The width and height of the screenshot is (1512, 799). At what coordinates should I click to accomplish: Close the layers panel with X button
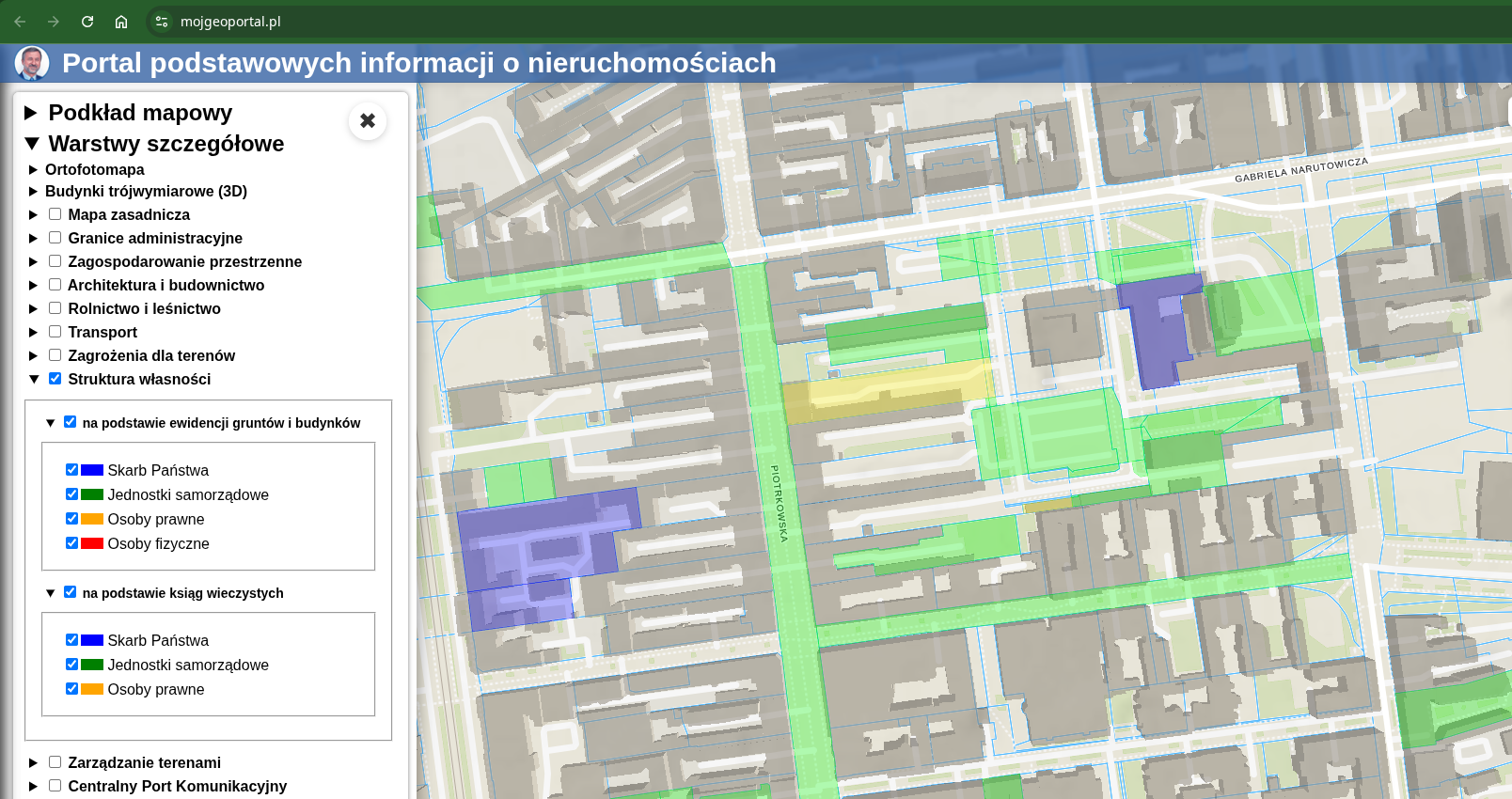(x=368, y=120)
